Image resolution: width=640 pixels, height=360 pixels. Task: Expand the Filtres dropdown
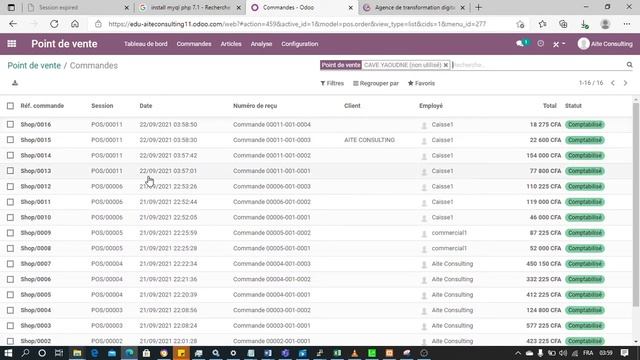pos(332,83)
